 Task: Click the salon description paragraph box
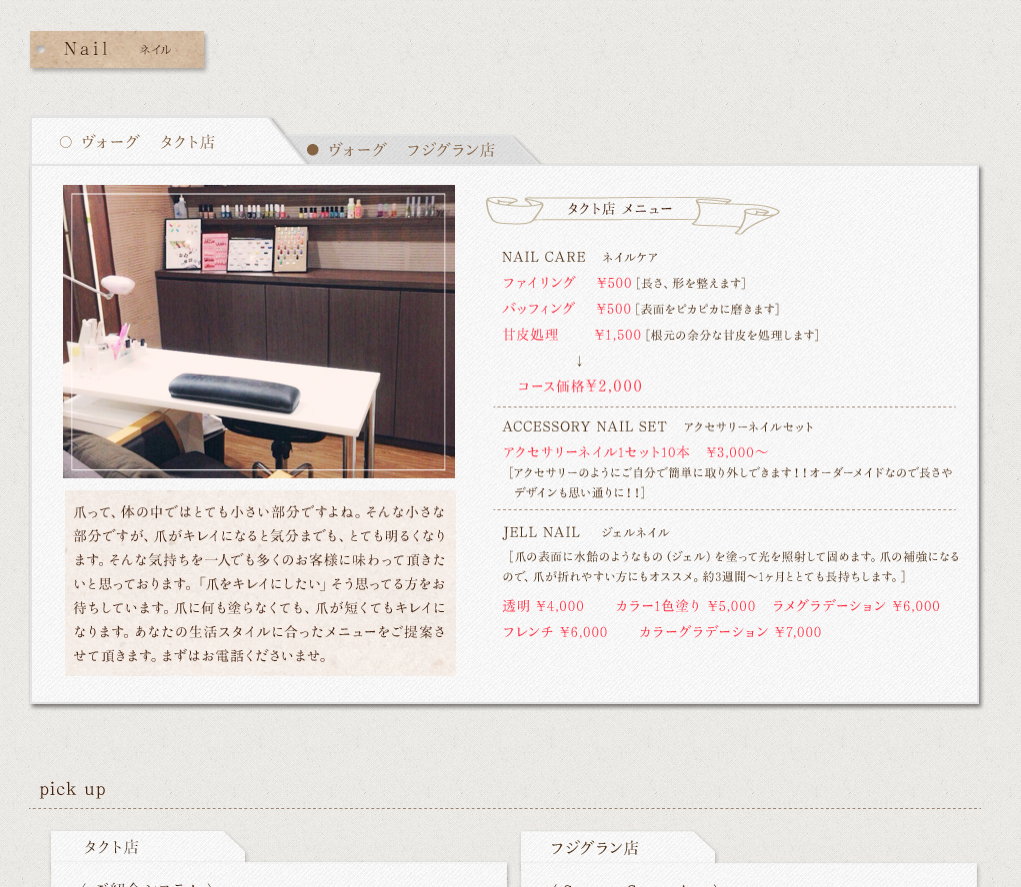260,583
